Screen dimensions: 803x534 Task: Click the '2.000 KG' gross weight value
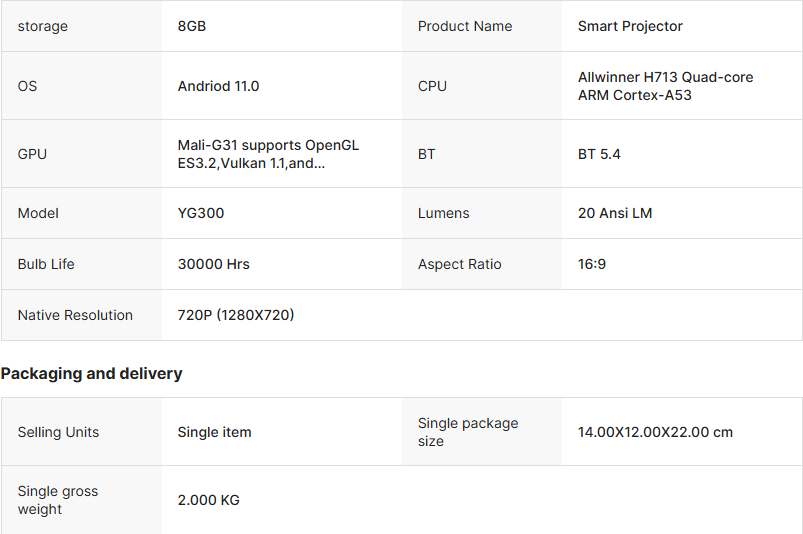pyautogui.click(x=208, y=500)
